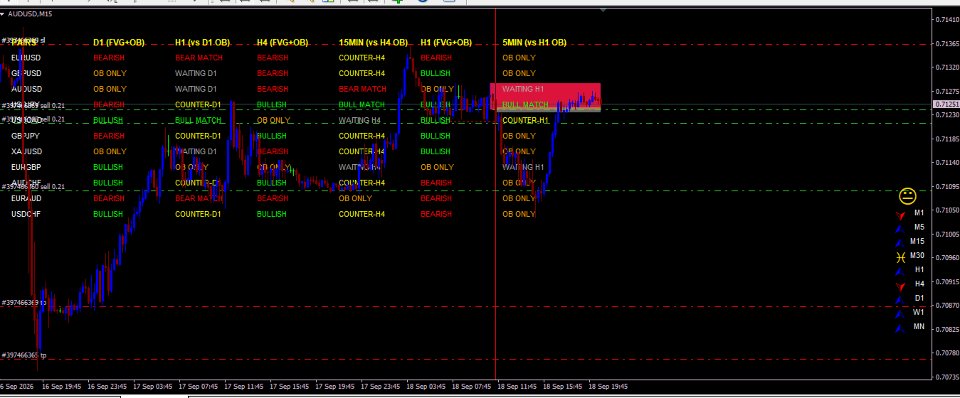Select the #397466369 tp order line label
This screenshot has height=398, width=960.
click(23, 302)
